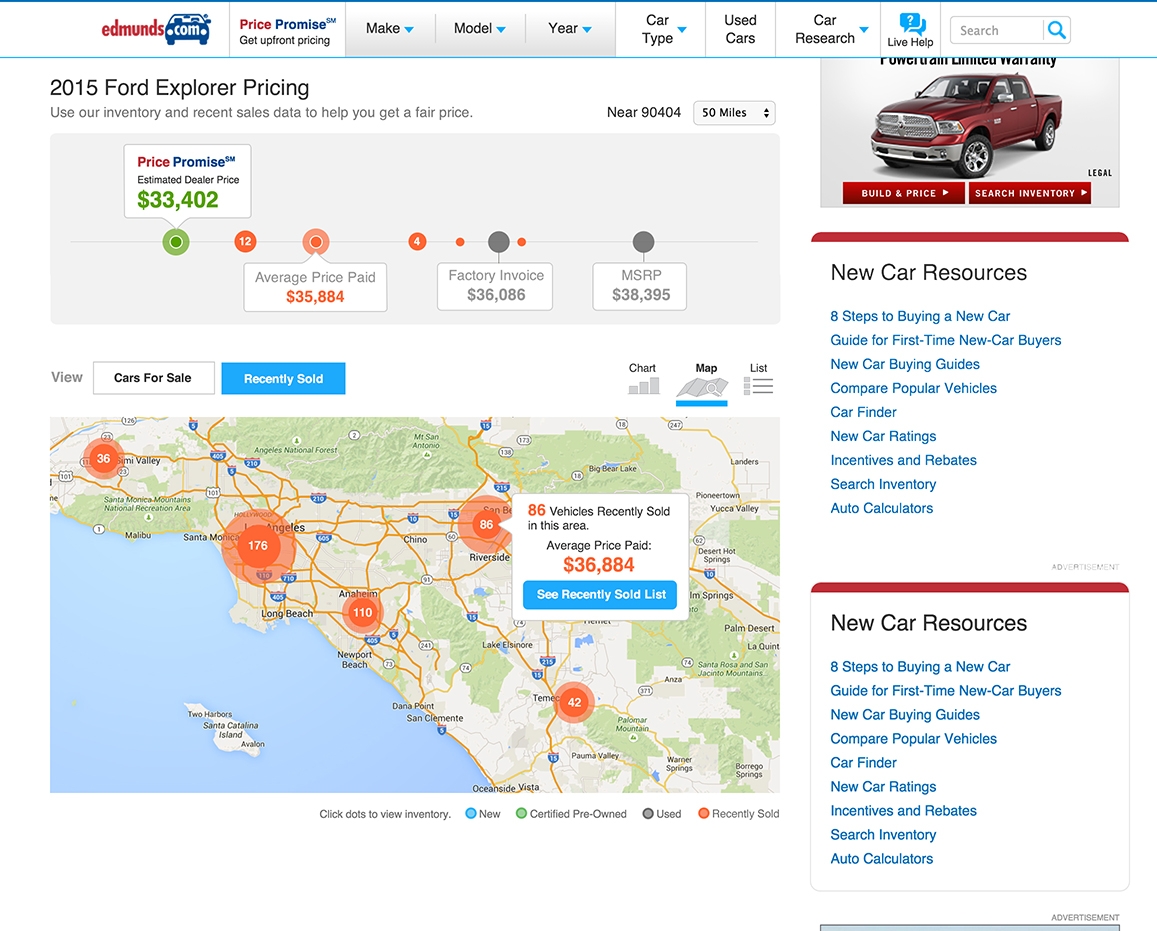Click the gray Factory Invoice dot
This screenshot has height=931, width=1157.
click(499, 242)
